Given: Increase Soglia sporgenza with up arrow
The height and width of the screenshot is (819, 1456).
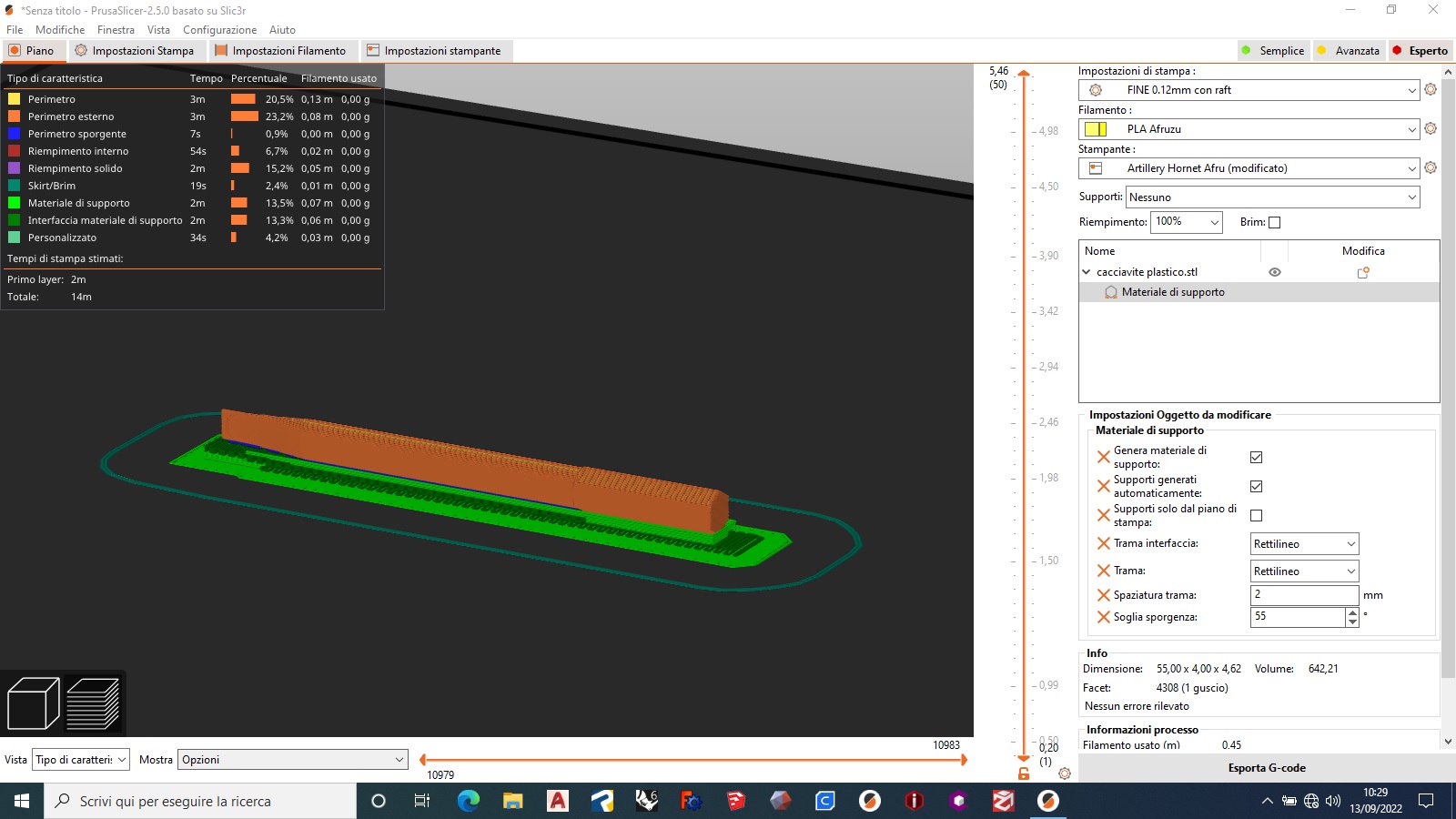Looking at the screenshot, I should [1352, 612].
